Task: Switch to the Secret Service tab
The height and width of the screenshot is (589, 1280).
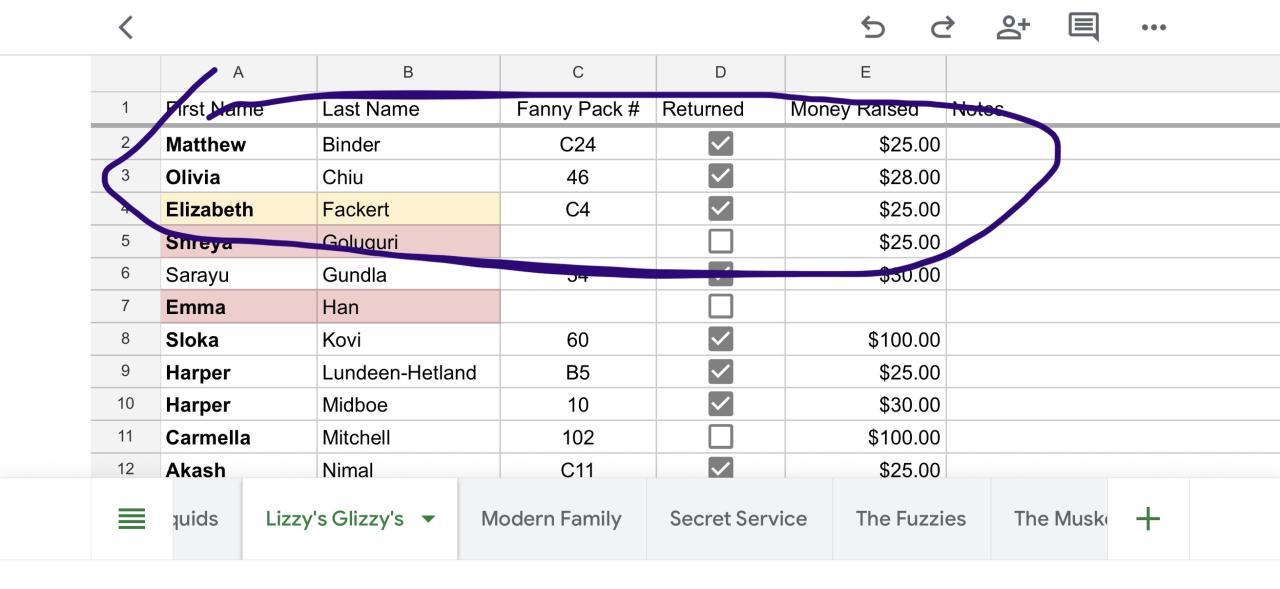Action: coord(738,518)
